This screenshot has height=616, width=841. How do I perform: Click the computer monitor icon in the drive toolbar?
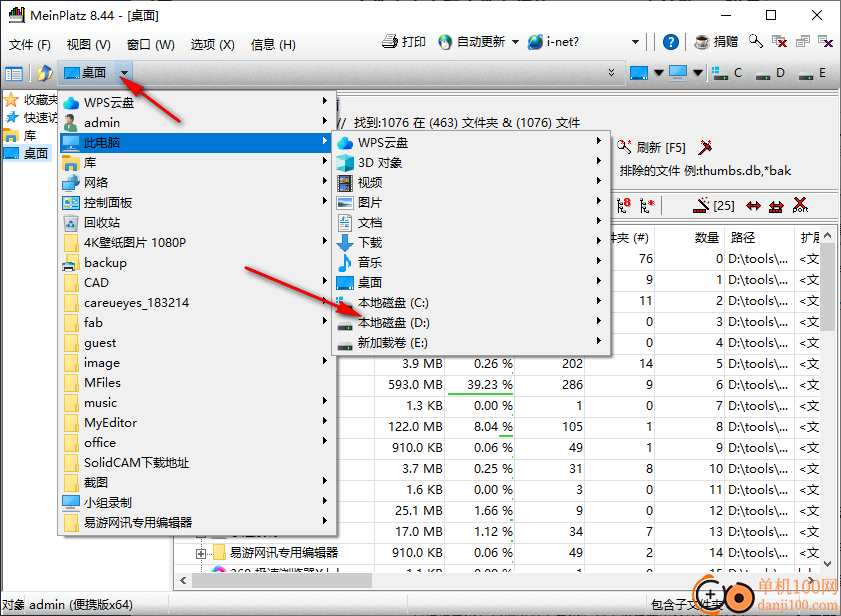tap(678, 73)
